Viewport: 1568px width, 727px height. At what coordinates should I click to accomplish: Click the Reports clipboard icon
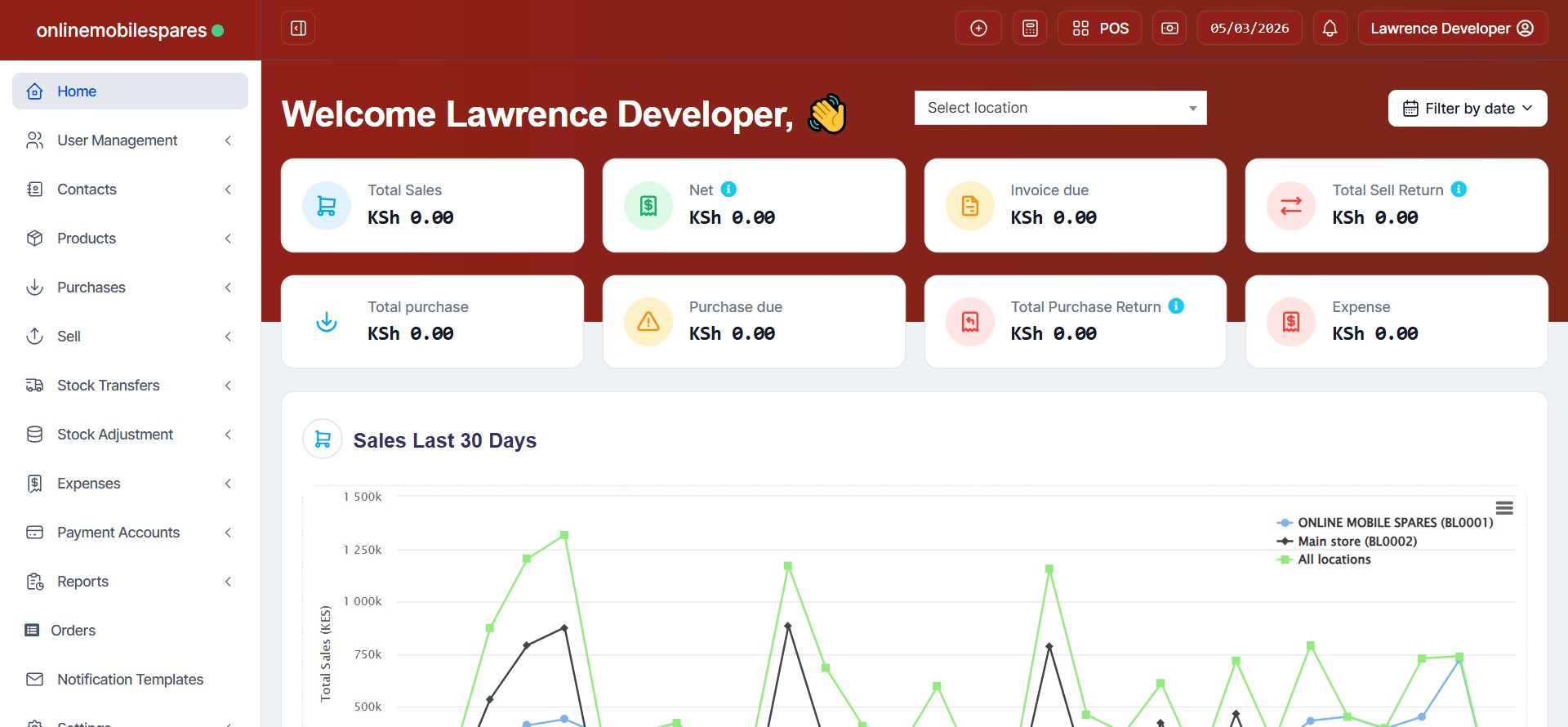34,582
